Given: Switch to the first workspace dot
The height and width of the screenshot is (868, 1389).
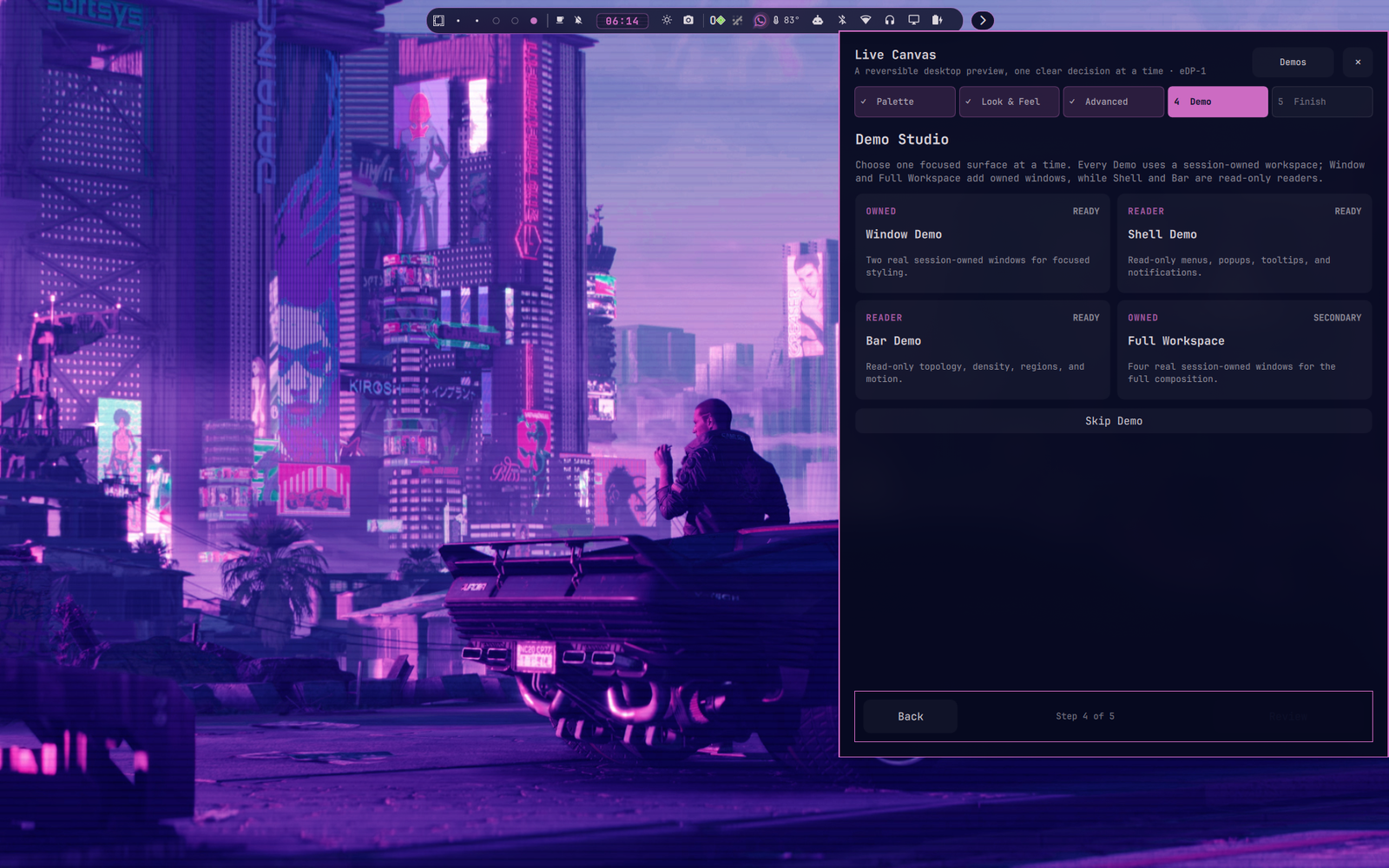Looking at the screenshot, I should (458, 21).
